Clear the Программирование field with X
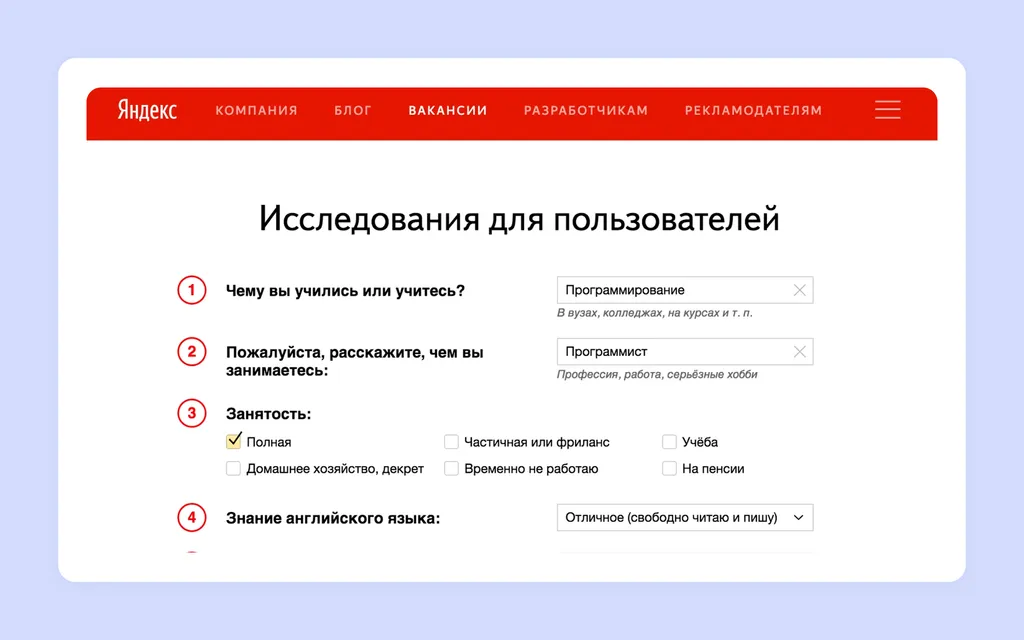This screenshot has height=640, width=1024. coord(799,290)
